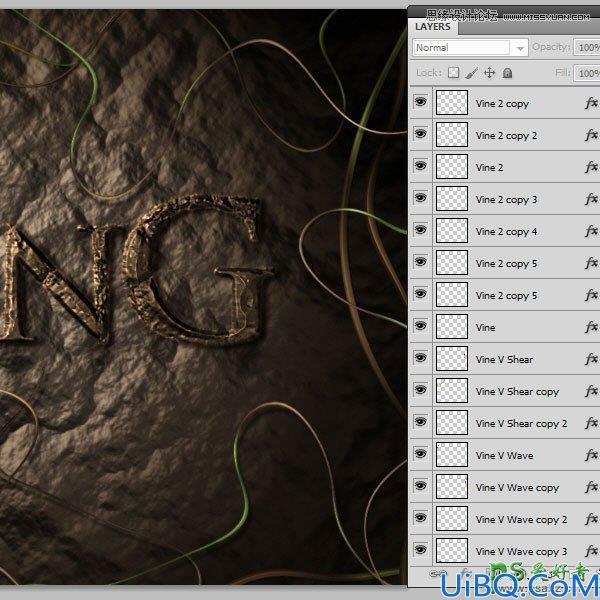Select layer name 'Vine V Shear copy'
The image size is (600, 600).
[517, 392]
